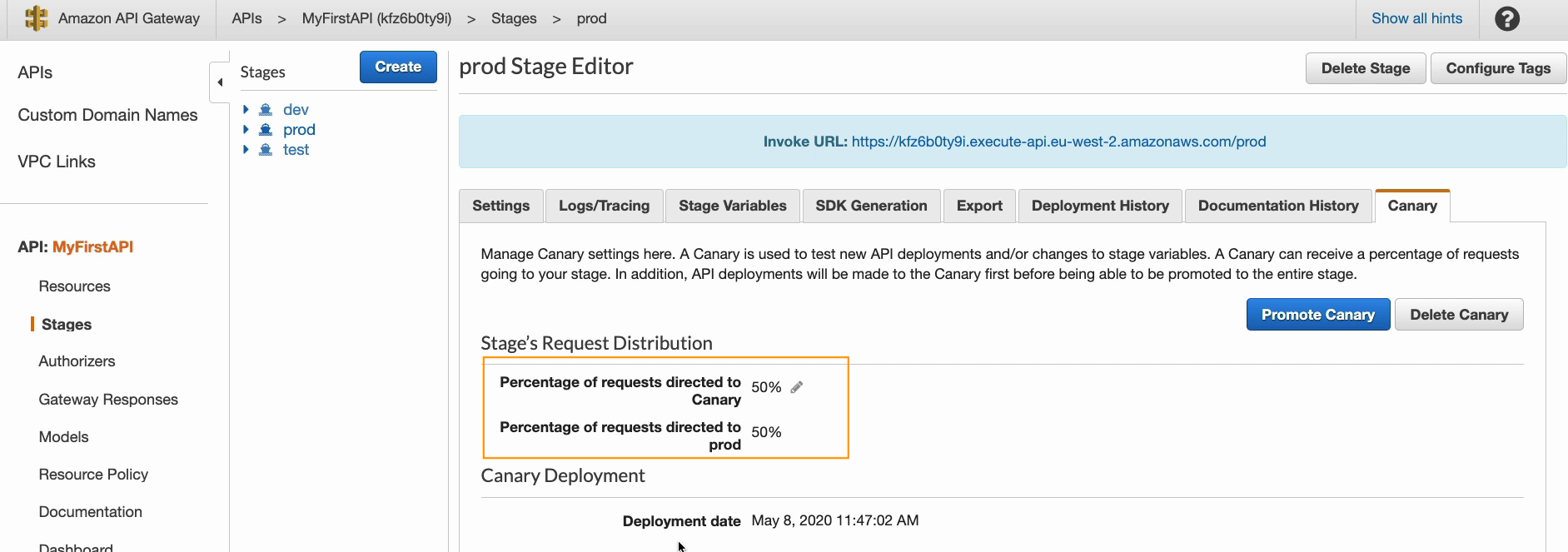Click the Delete Stage button

tap(1366, 68)
